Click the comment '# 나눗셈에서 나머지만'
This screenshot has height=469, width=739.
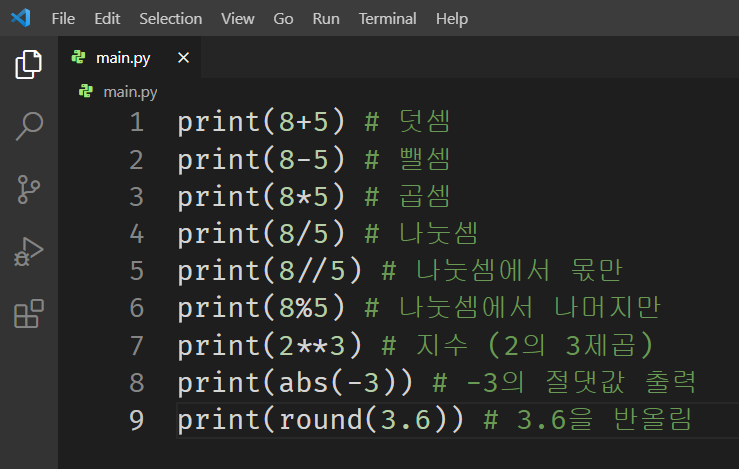tap(513, 308)
